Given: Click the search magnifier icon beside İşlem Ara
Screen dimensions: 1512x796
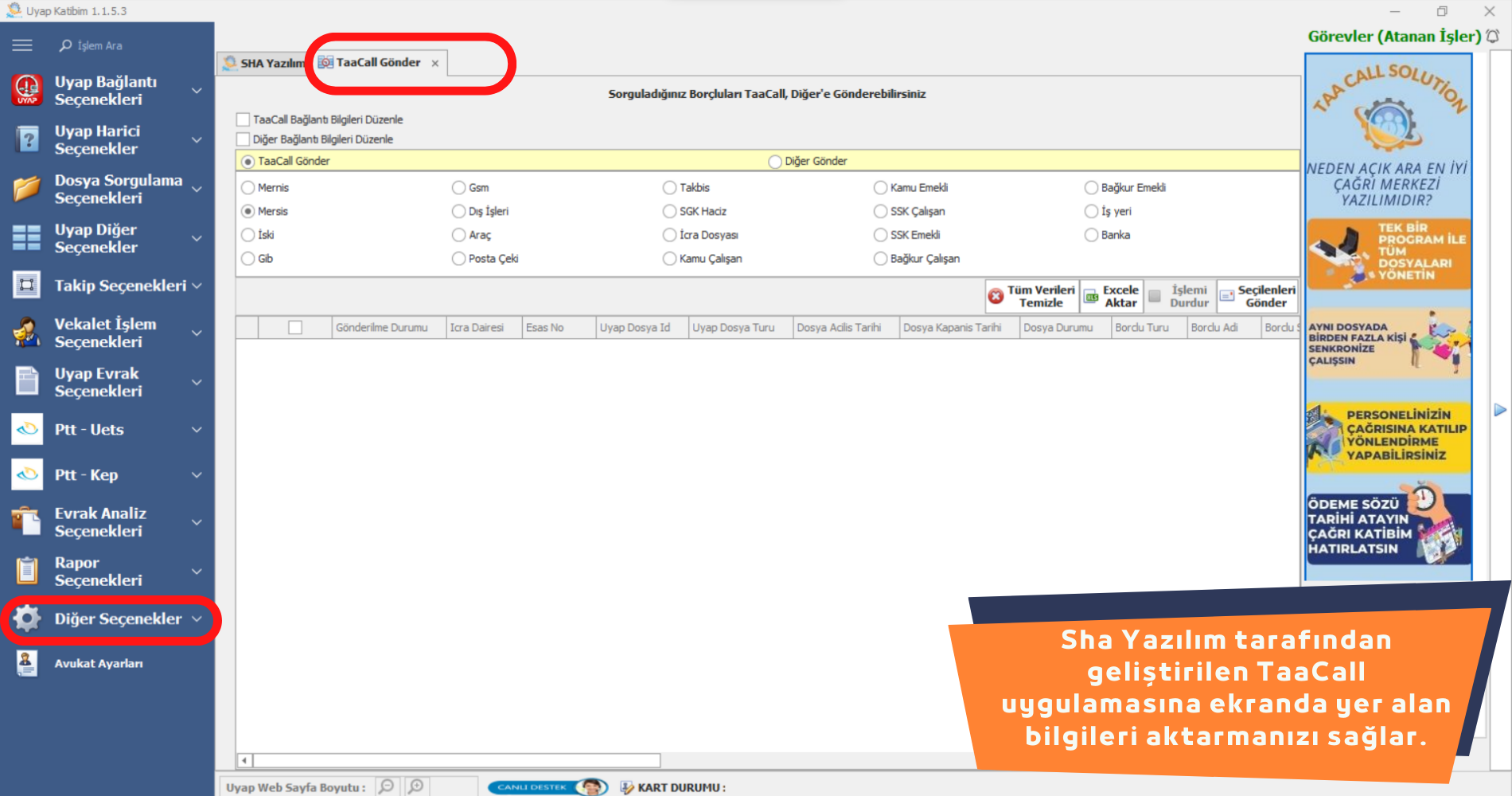Looking at the screenshot, I should point(65,45).
